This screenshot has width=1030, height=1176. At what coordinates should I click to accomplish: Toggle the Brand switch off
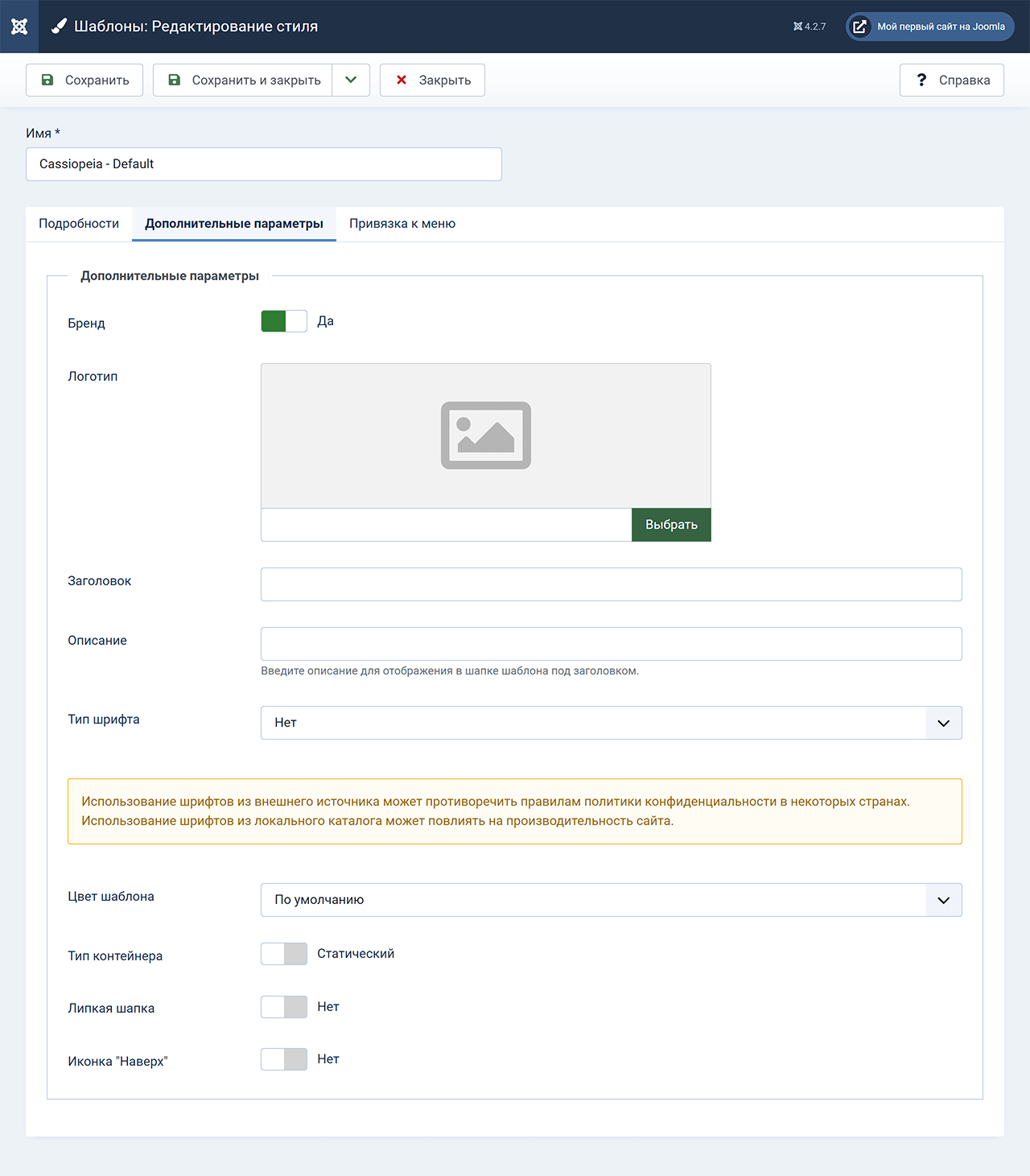pos(283,321)
